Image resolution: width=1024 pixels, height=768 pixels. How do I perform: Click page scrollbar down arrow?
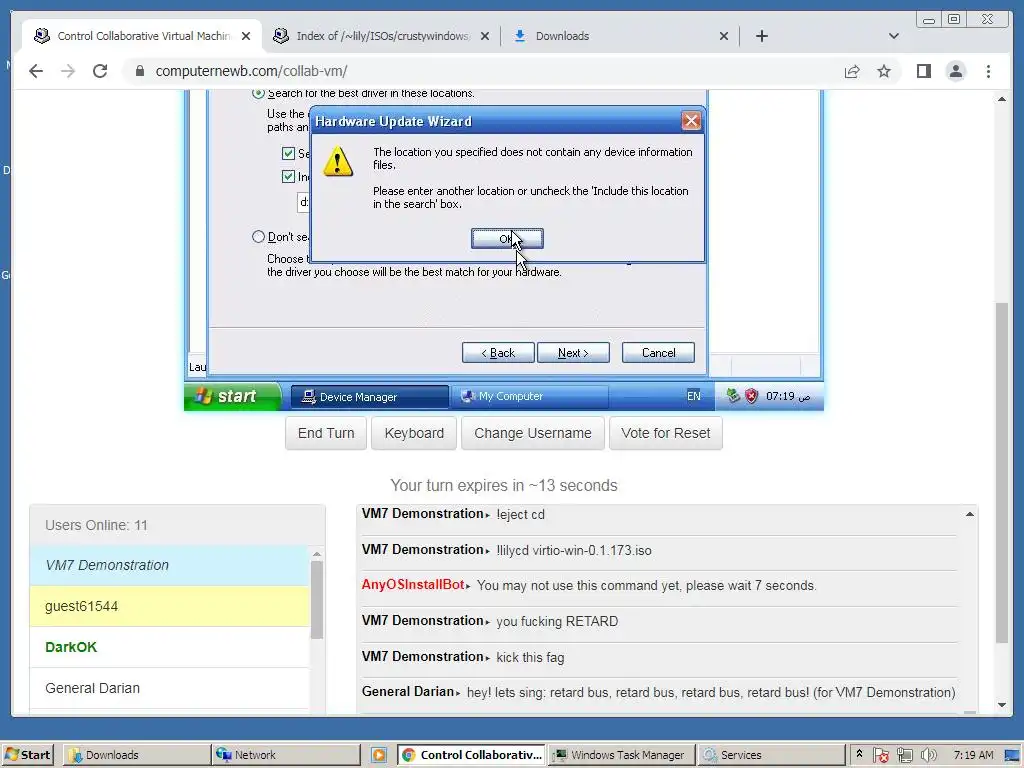coord(1002,705)
